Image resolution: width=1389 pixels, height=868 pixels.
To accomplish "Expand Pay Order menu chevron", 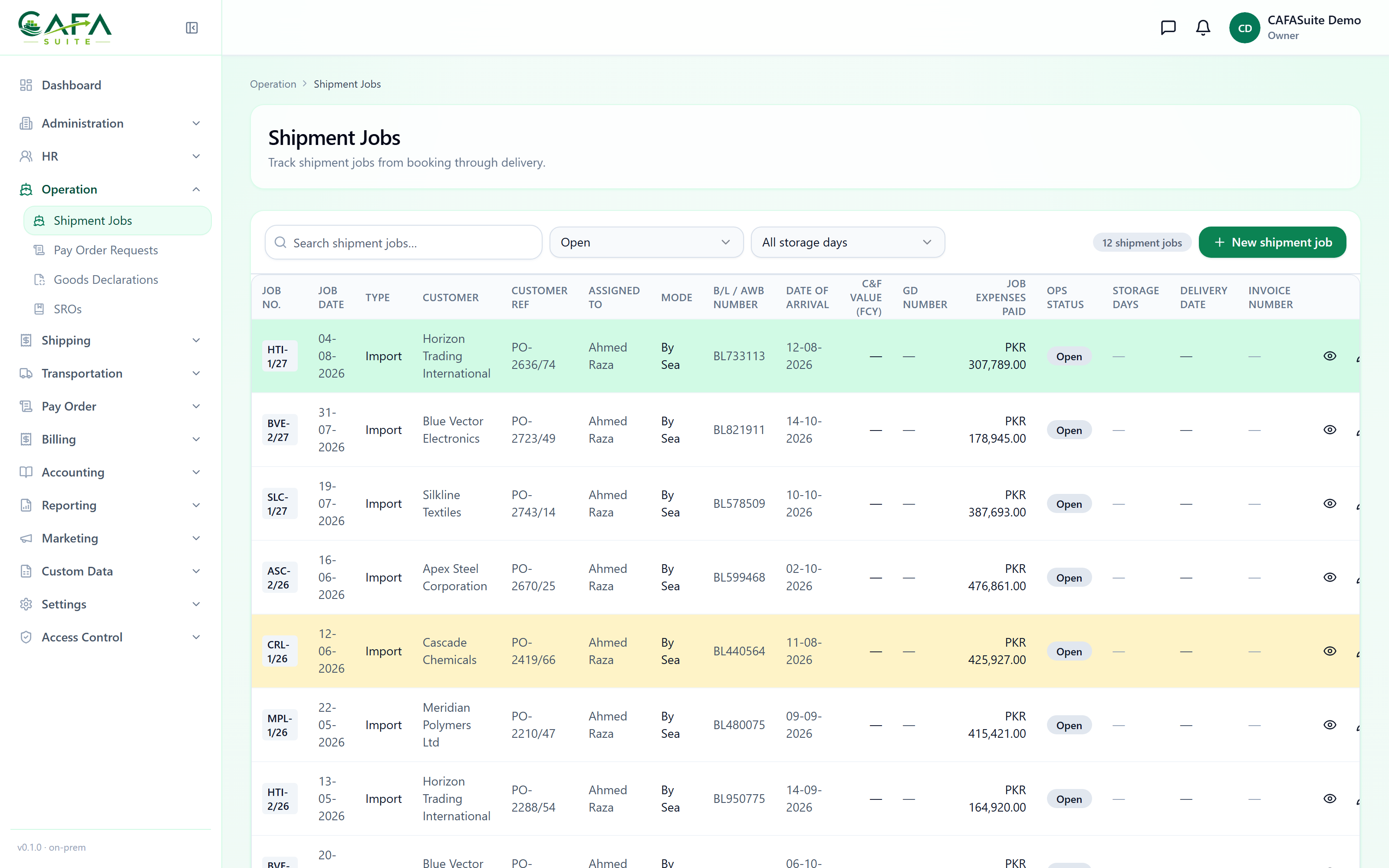I will [x=196, y=407].
